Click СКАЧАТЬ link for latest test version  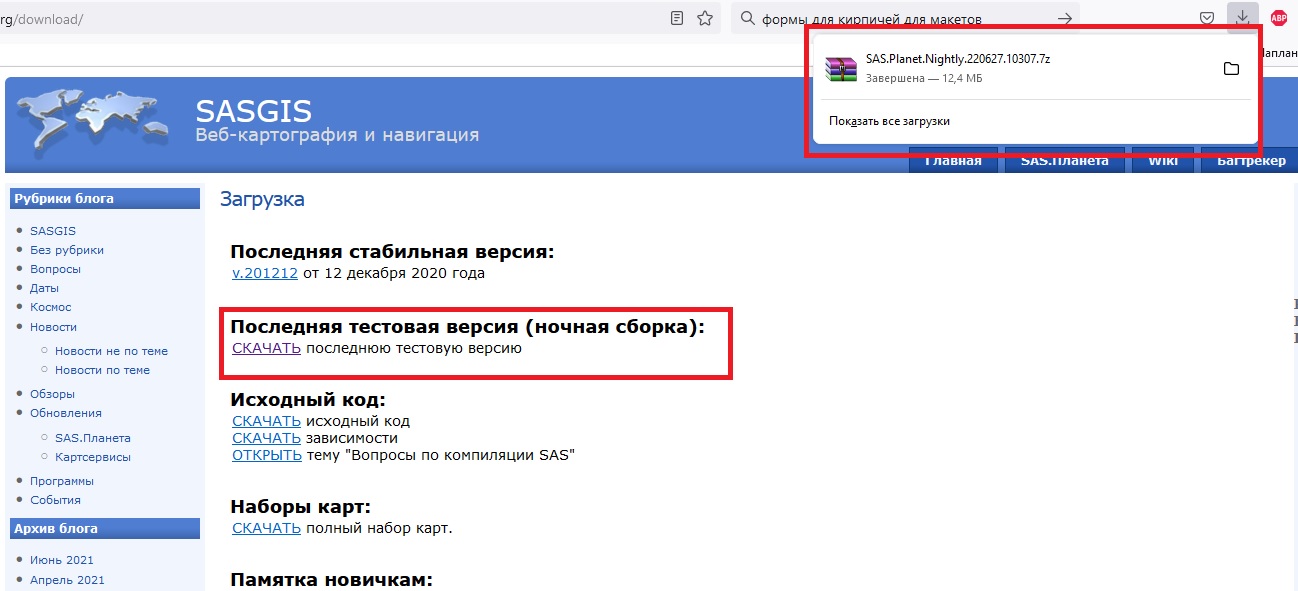coord(266,349)
